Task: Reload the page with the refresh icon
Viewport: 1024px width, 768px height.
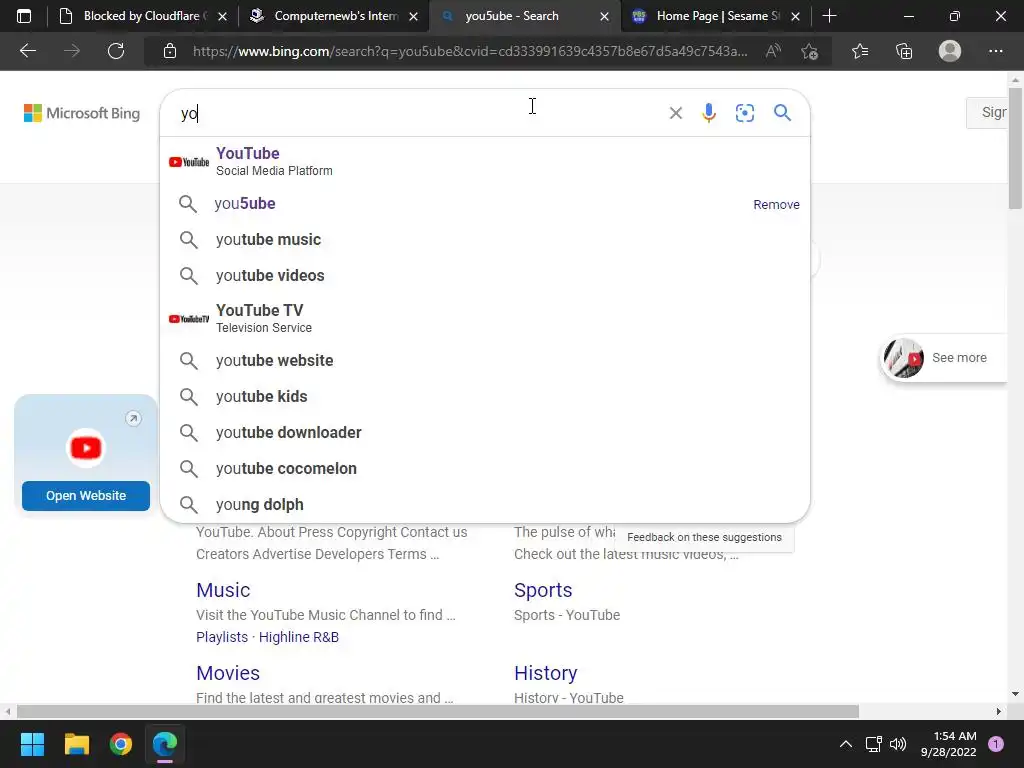Action: [x=116, y=51]
